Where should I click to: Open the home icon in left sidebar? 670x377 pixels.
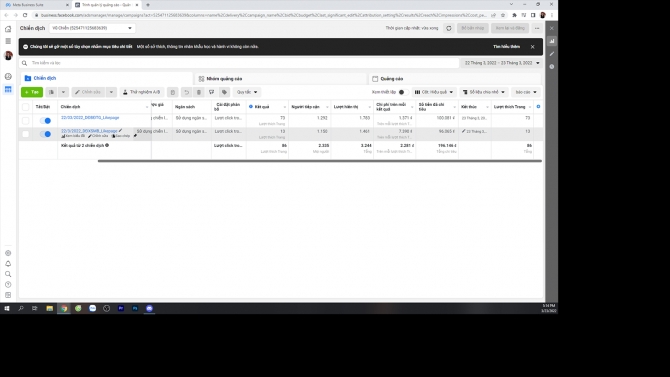(8, 29)
